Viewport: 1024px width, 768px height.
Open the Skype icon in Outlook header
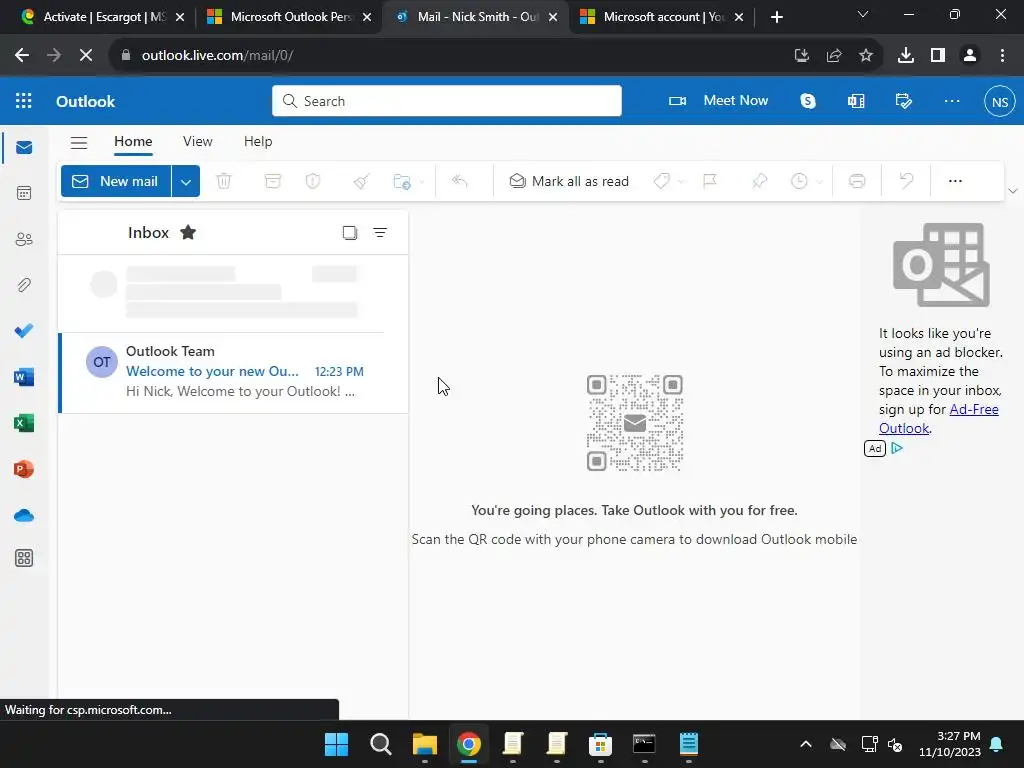pyautogui.click(x=808, y=101)
